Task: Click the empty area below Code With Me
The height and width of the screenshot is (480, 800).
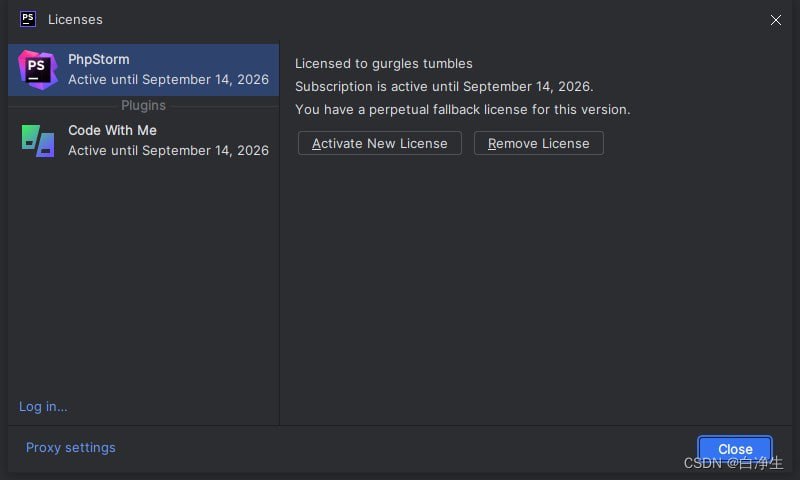Action: click(x=143, y=280)
